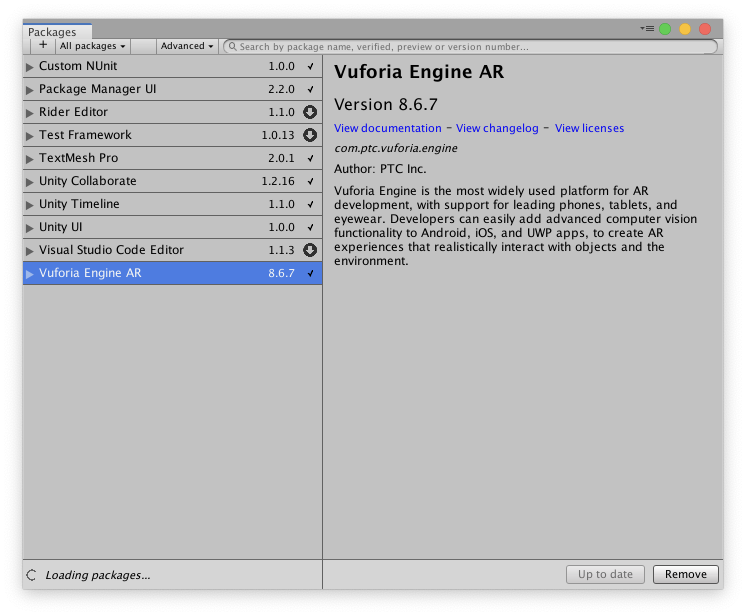Click the search magnifier icon

pyautogui.click(x=232, y=46)
